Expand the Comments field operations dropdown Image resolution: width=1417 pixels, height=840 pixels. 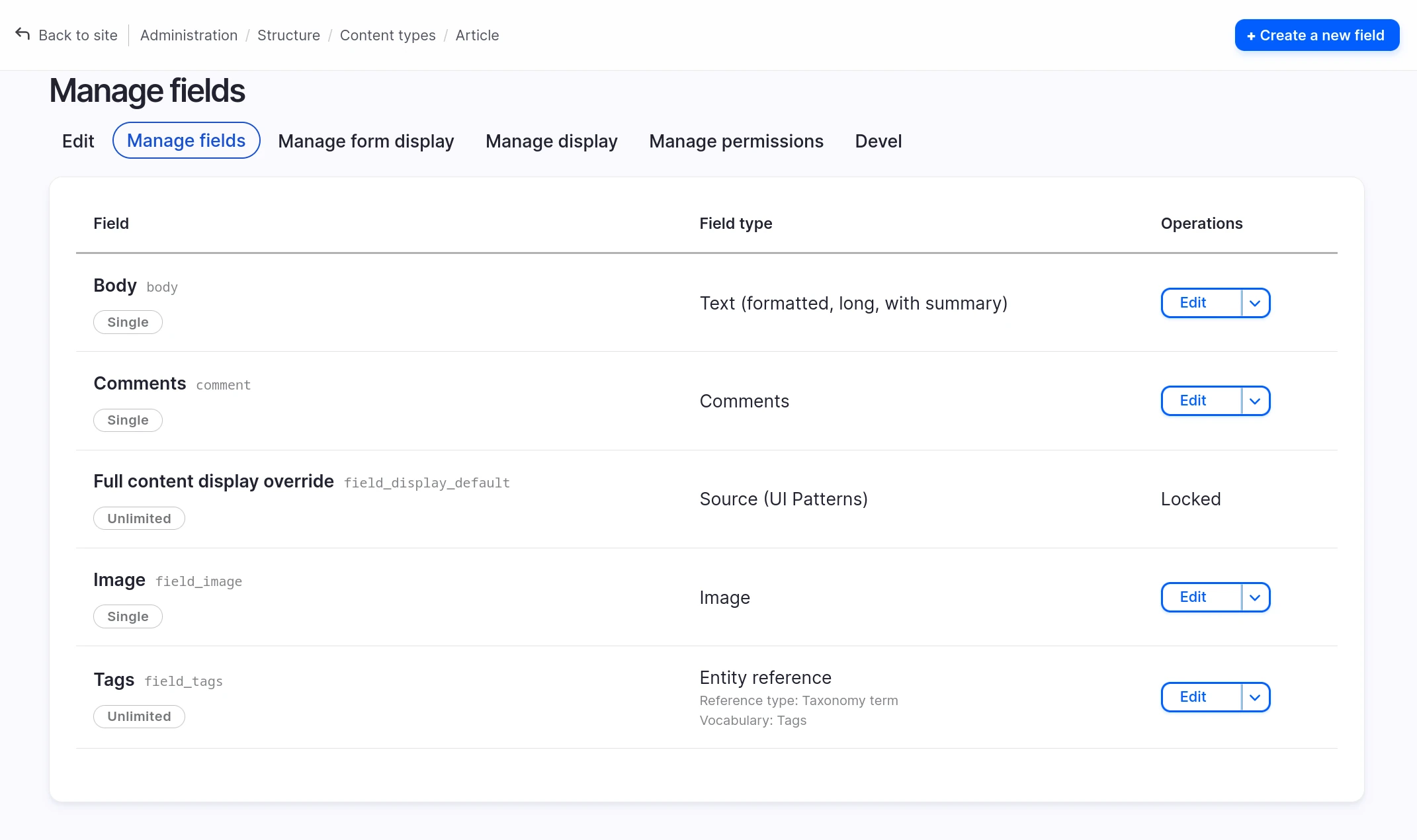point(1255,401)
